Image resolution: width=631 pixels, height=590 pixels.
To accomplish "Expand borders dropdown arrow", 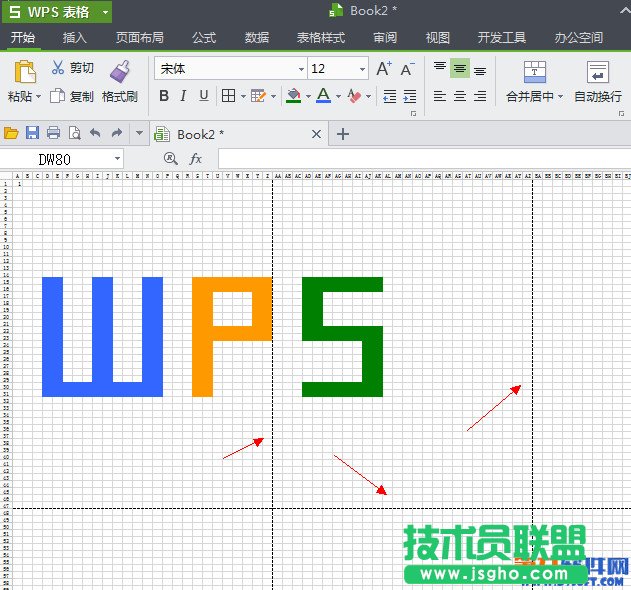I will click(243, 97).
